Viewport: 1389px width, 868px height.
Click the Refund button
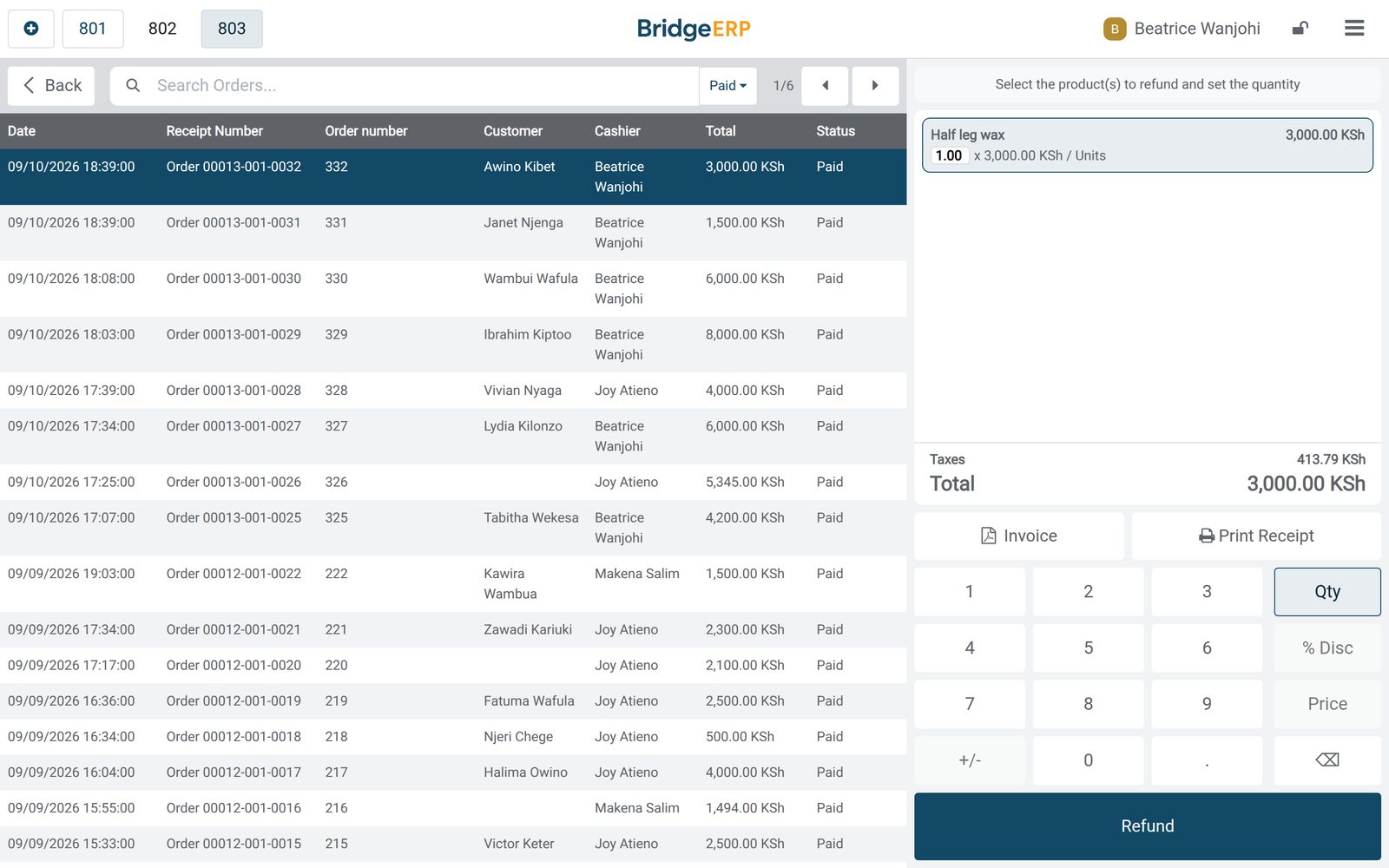(1147, 826)
